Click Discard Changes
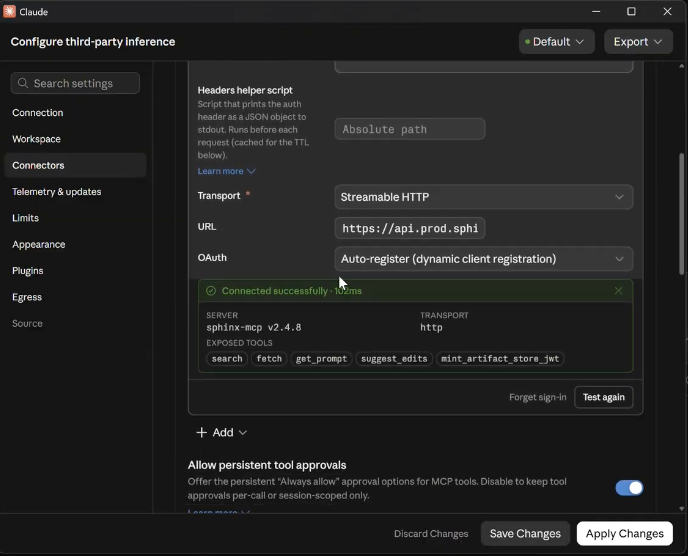The width and height of the screenshot is (688, 556). pyautogui.click(x=431, y=534)
